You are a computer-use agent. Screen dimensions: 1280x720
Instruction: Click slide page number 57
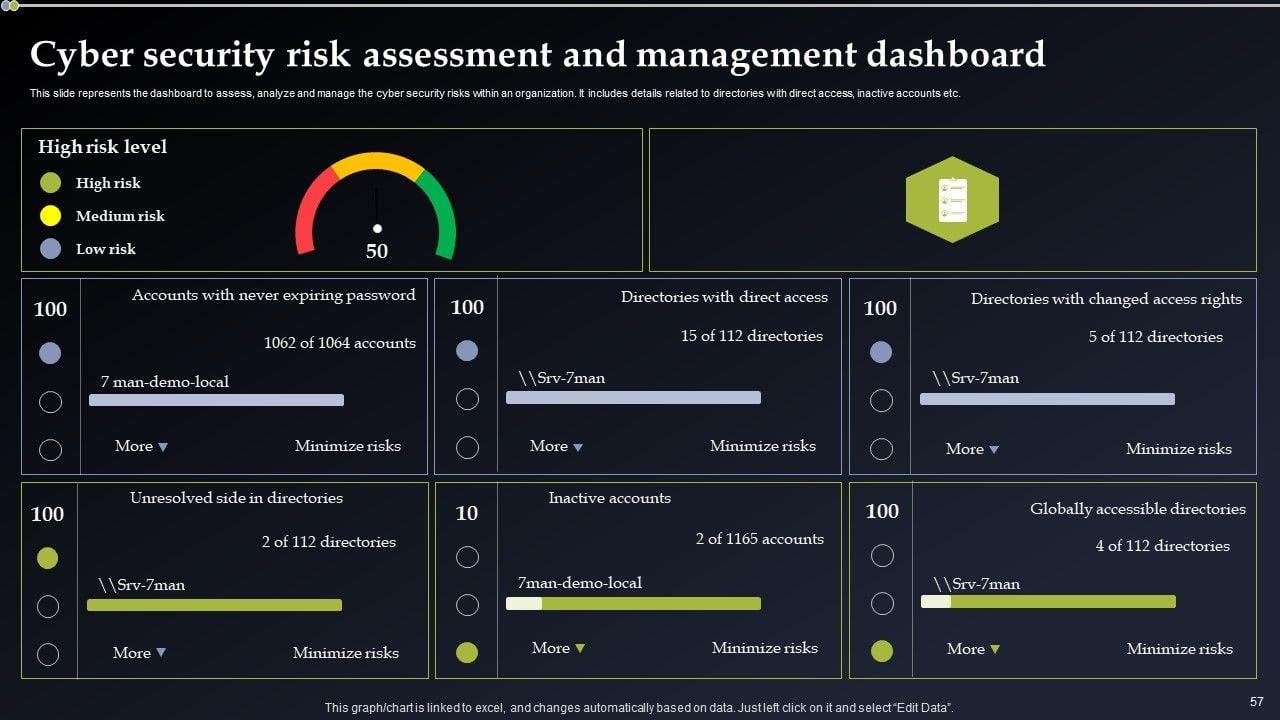pos(1257,702)
